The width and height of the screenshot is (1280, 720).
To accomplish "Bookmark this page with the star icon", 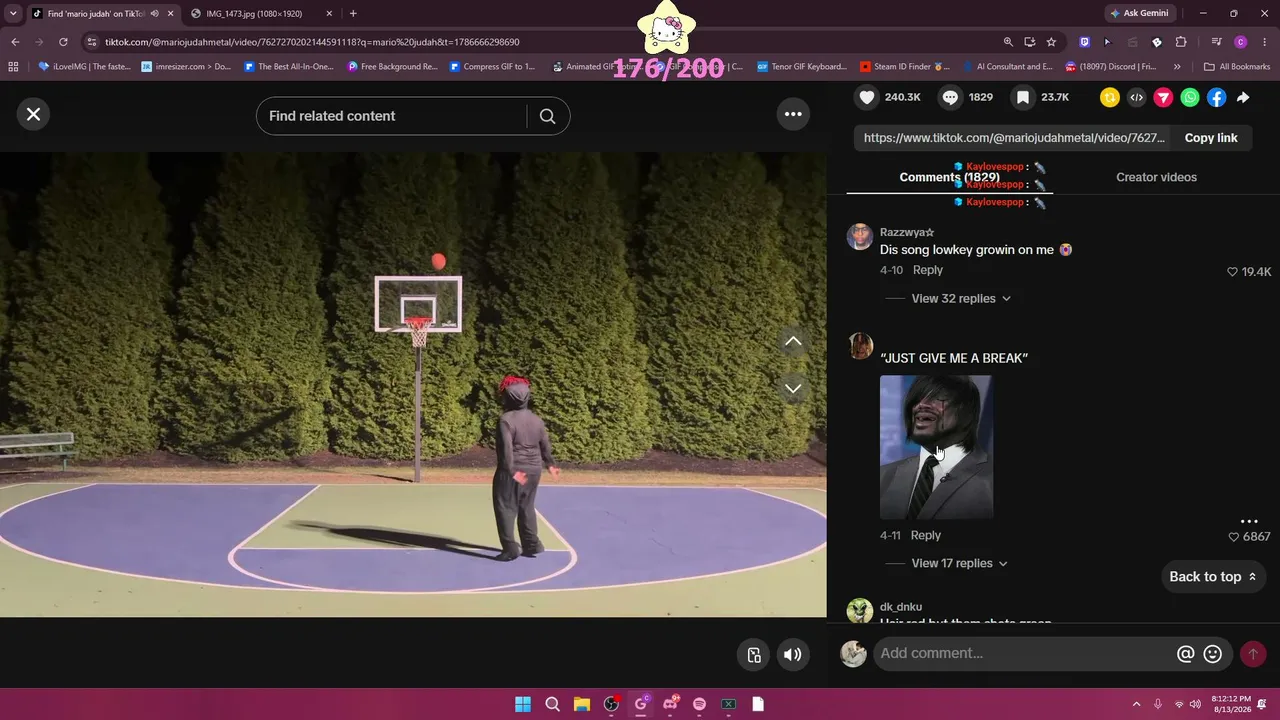I will (1051, 42).
